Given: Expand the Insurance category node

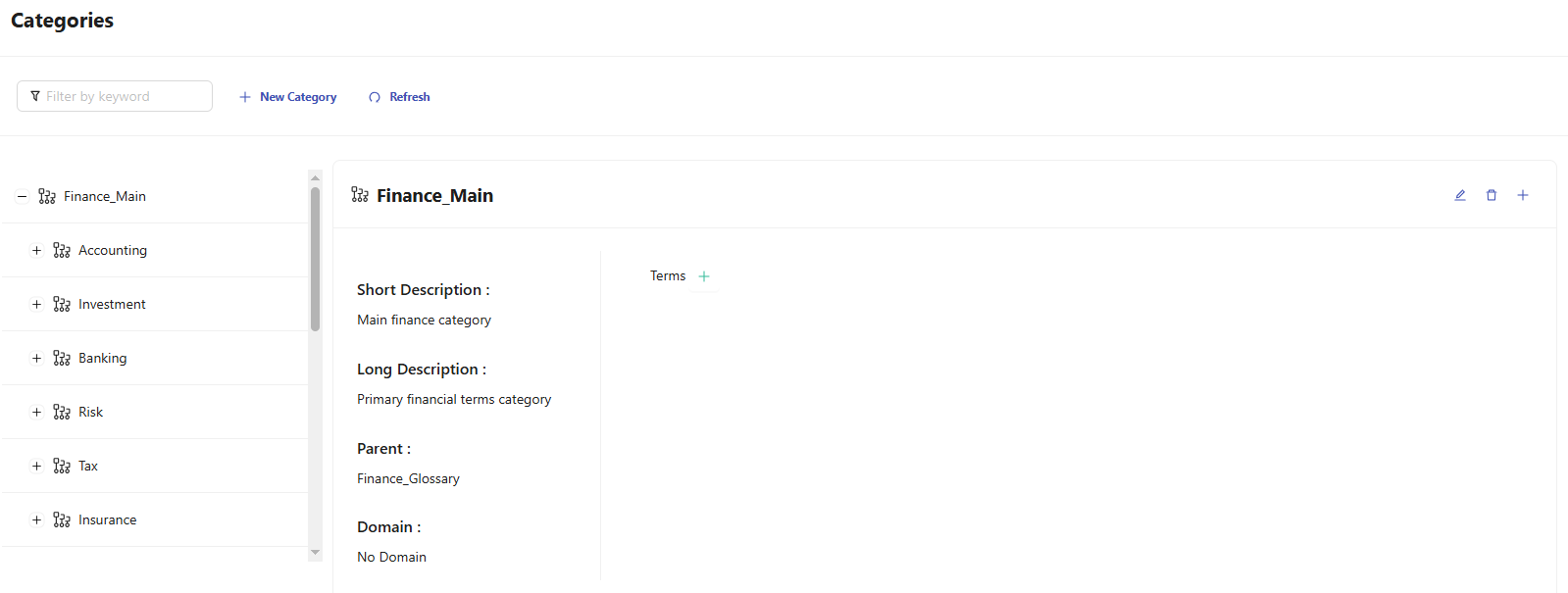Looking at the screenshot, I should pos(36,520).
